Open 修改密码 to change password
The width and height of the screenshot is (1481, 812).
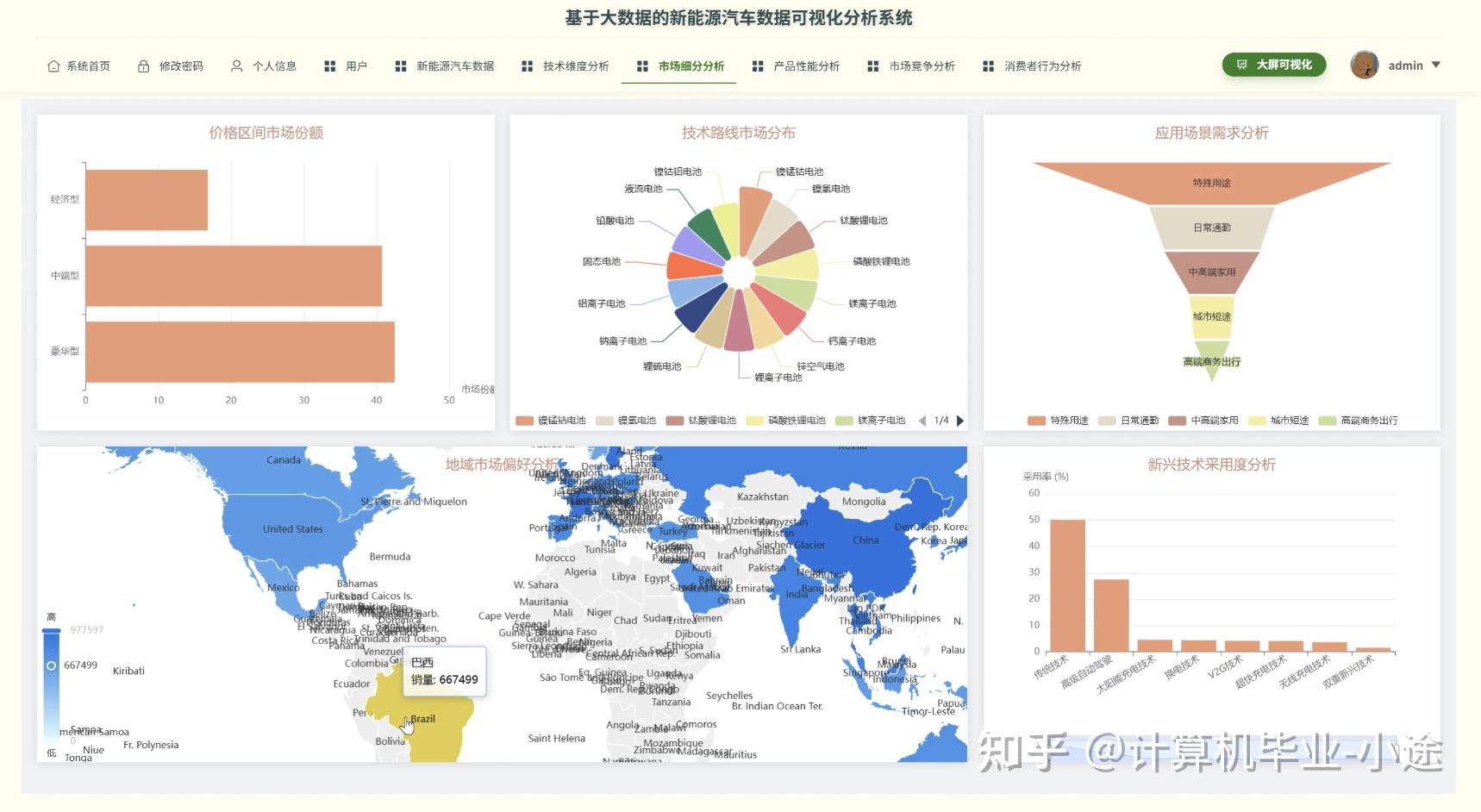point(182,66)
